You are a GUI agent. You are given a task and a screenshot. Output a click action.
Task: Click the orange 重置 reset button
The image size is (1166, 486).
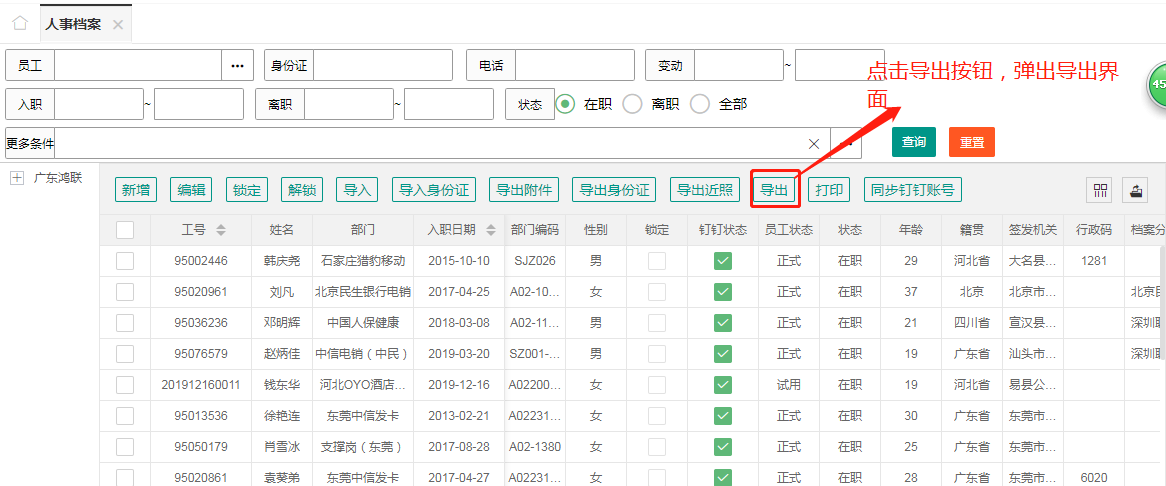(x=971, y=142)
